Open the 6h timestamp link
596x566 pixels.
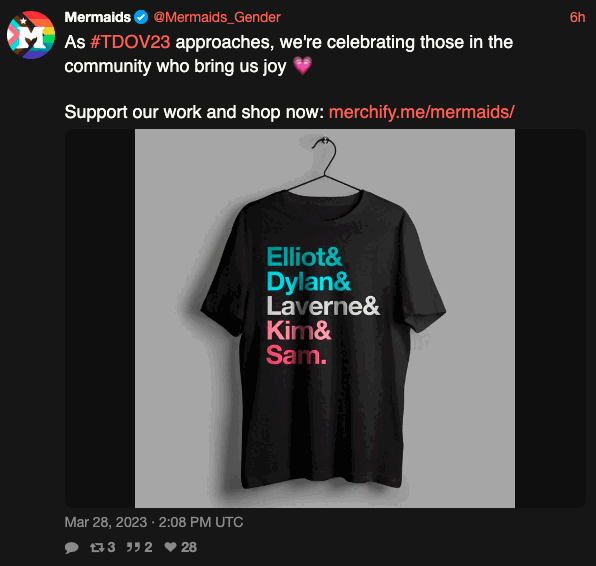(x=577, y=17)
